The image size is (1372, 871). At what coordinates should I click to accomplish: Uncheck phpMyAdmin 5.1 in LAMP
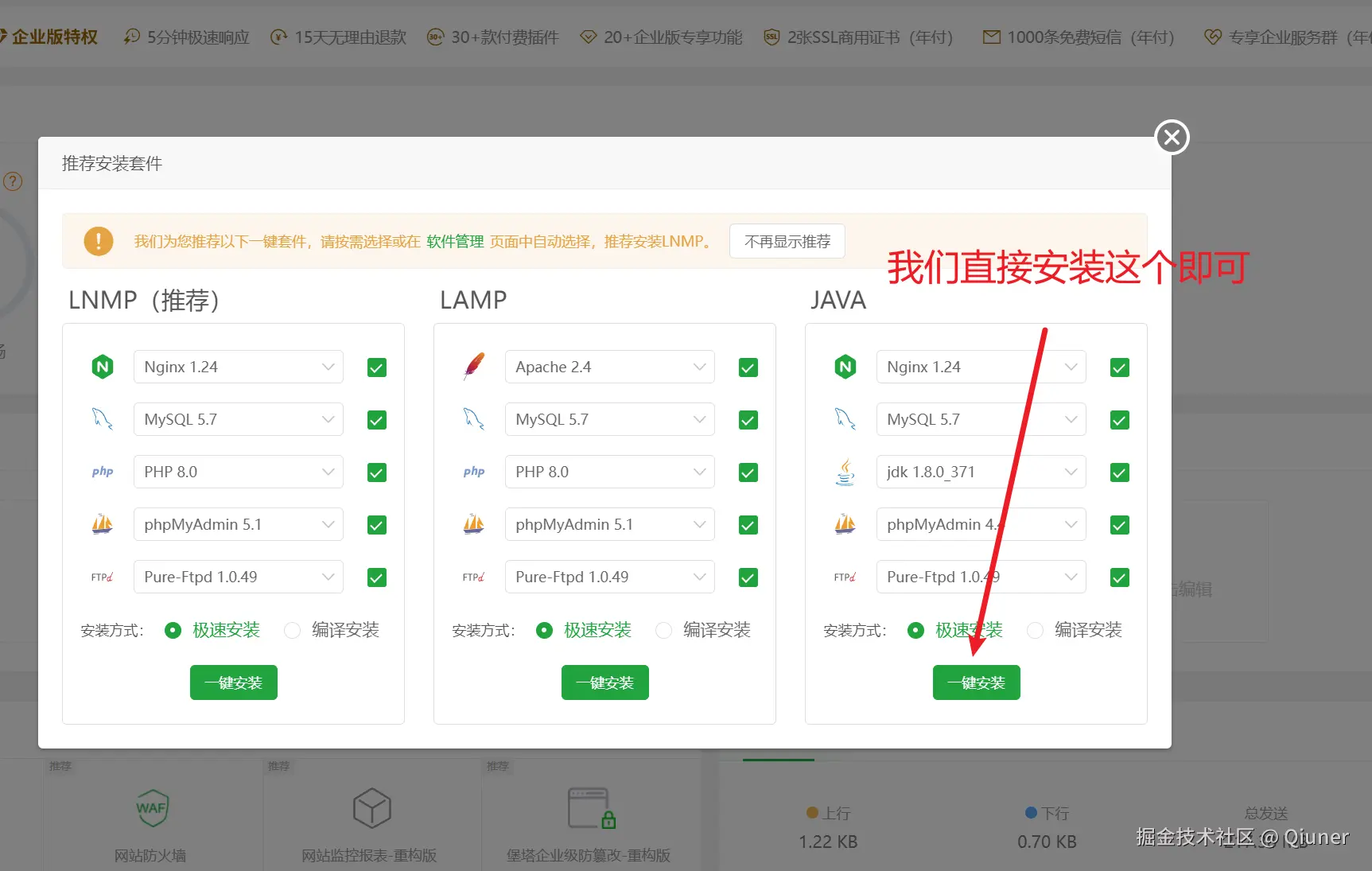tap(748, 525)
